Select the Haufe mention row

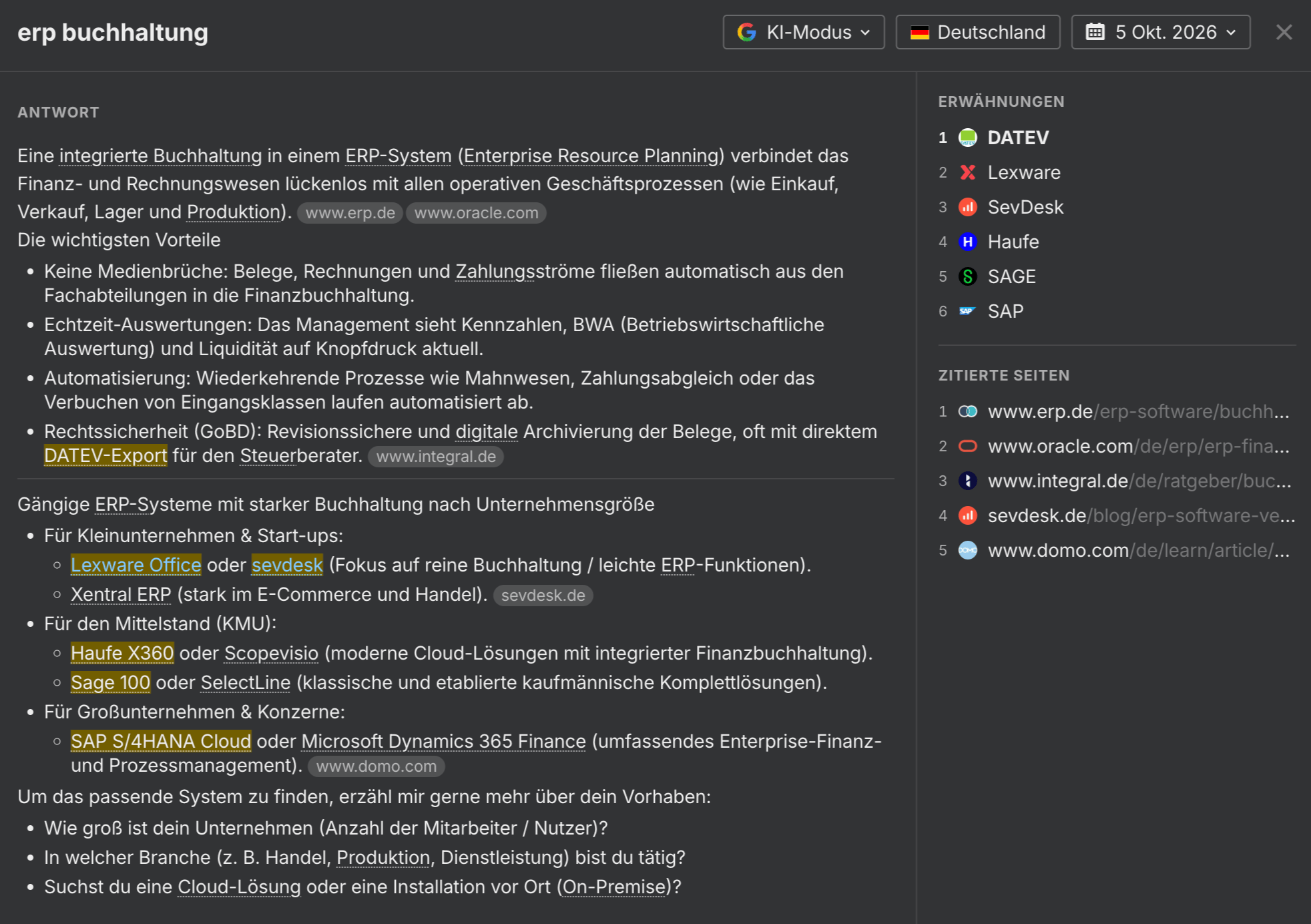tap(1117, 242)
